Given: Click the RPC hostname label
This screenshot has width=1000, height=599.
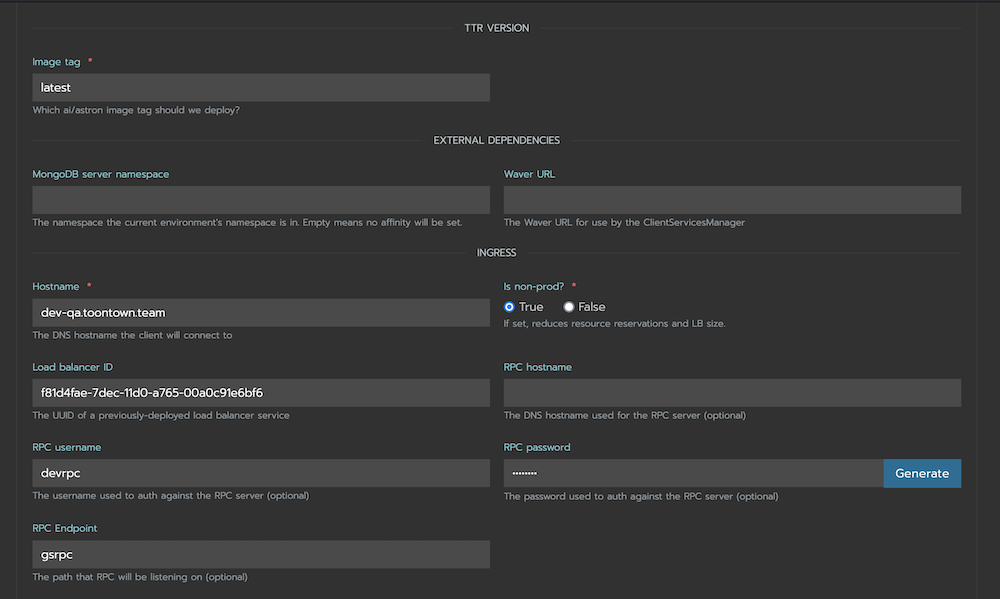Looking at the screenshot, I should tap(538, 367).
